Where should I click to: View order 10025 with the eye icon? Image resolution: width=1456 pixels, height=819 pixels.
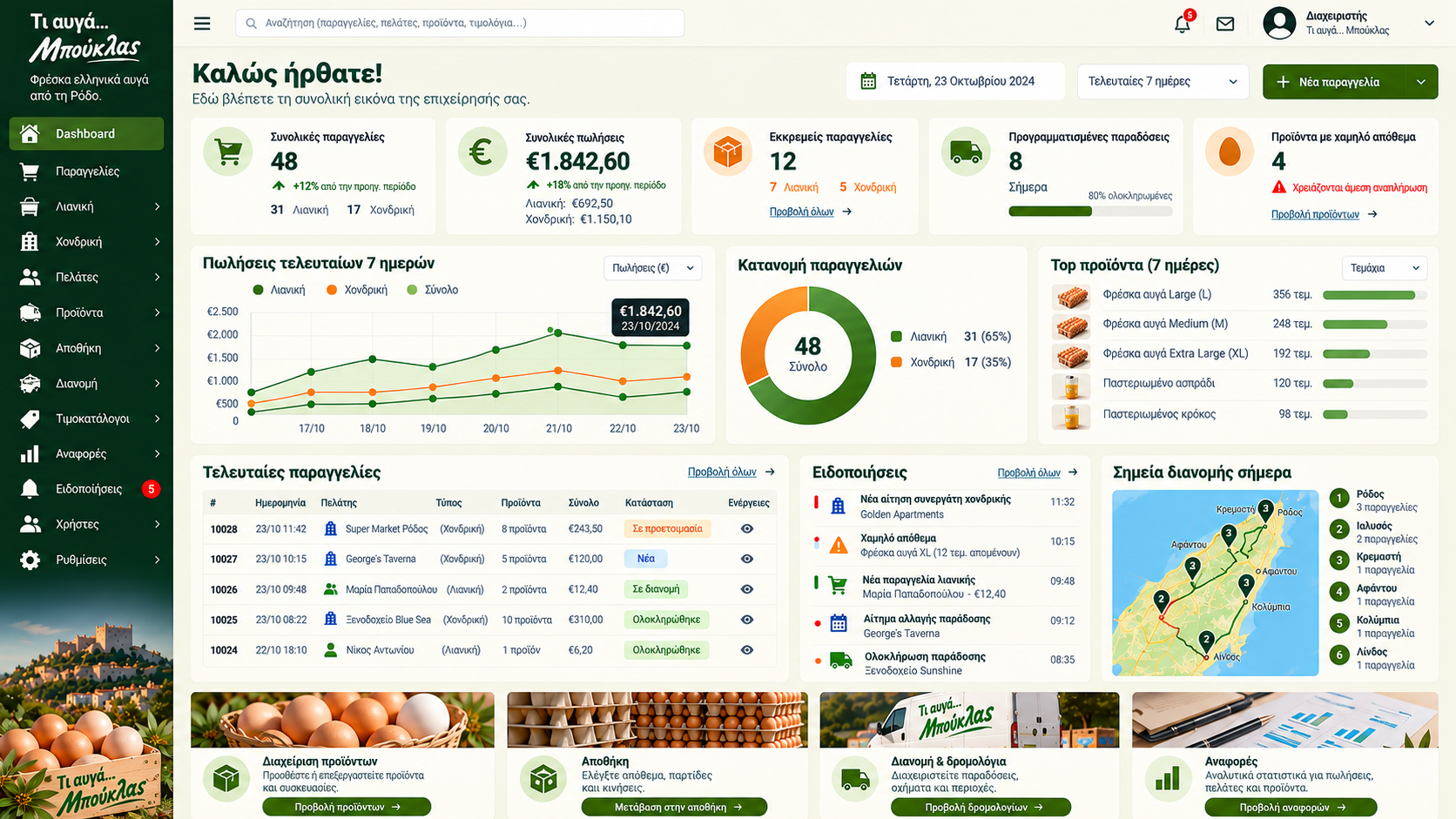747,620
